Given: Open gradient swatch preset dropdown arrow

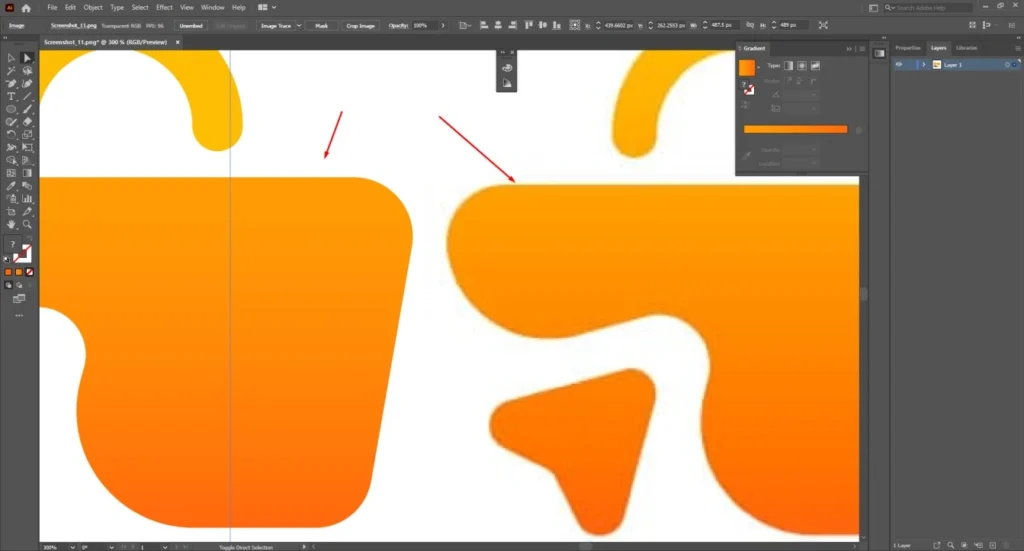Looking at the screenshot, I should [x=759, y=67].
